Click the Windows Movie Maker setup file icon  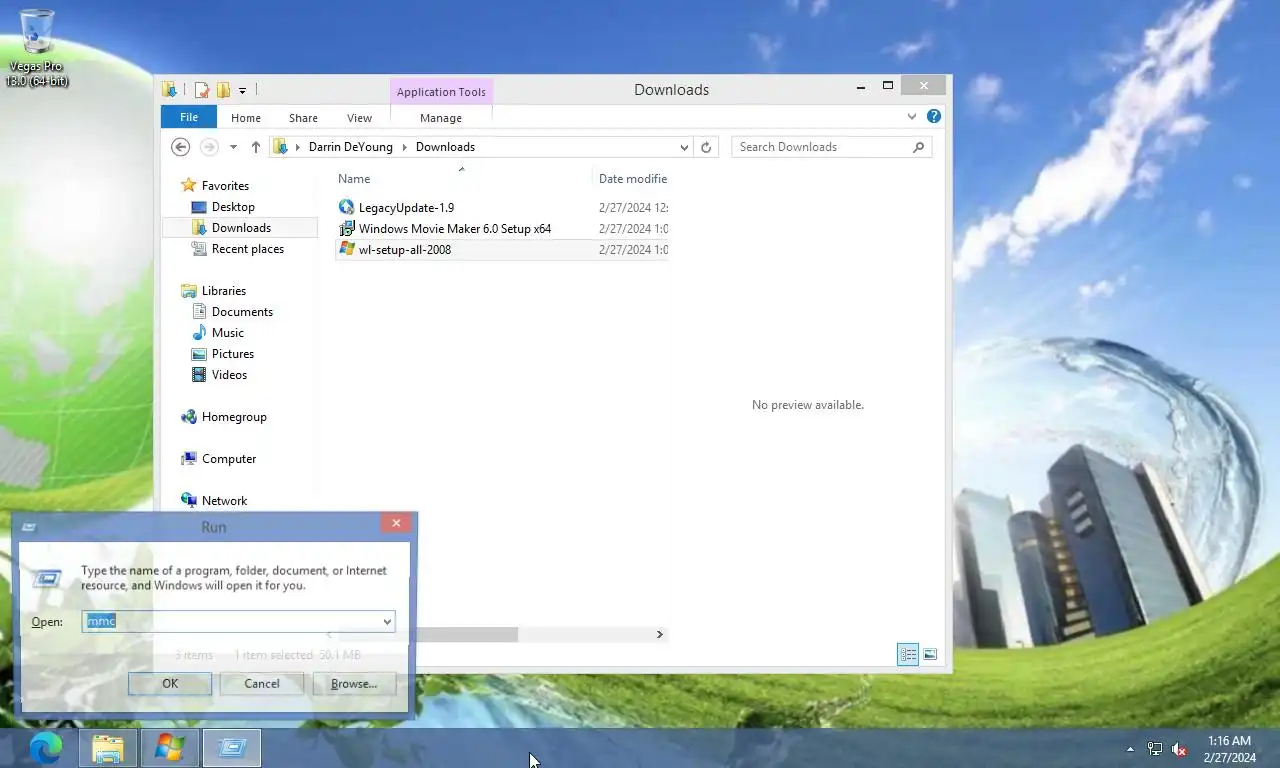pyautogui.click(x=347, y=228)
